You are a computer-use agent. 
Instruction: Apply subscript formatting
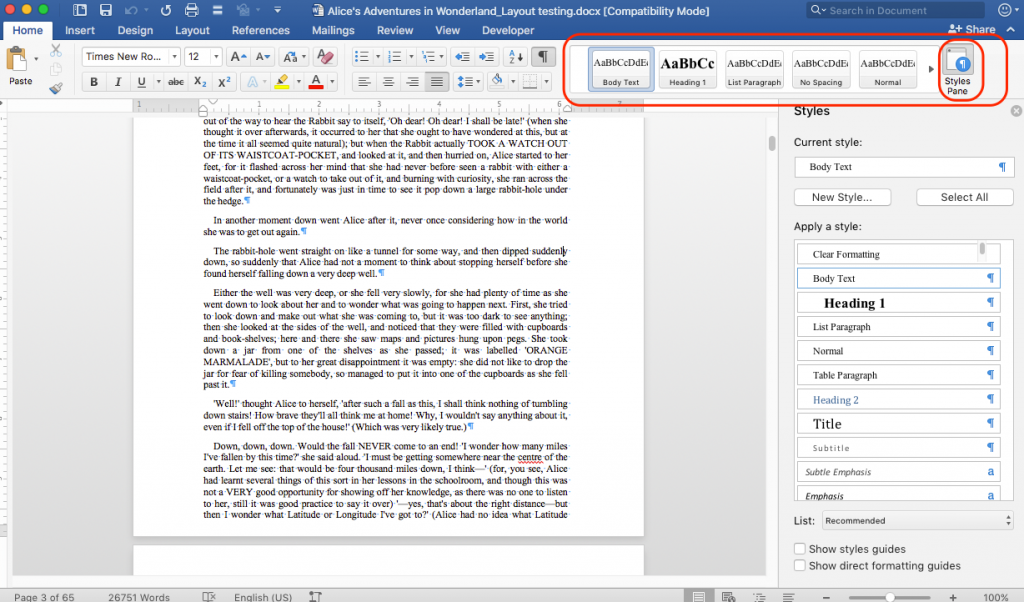(200, 82)
